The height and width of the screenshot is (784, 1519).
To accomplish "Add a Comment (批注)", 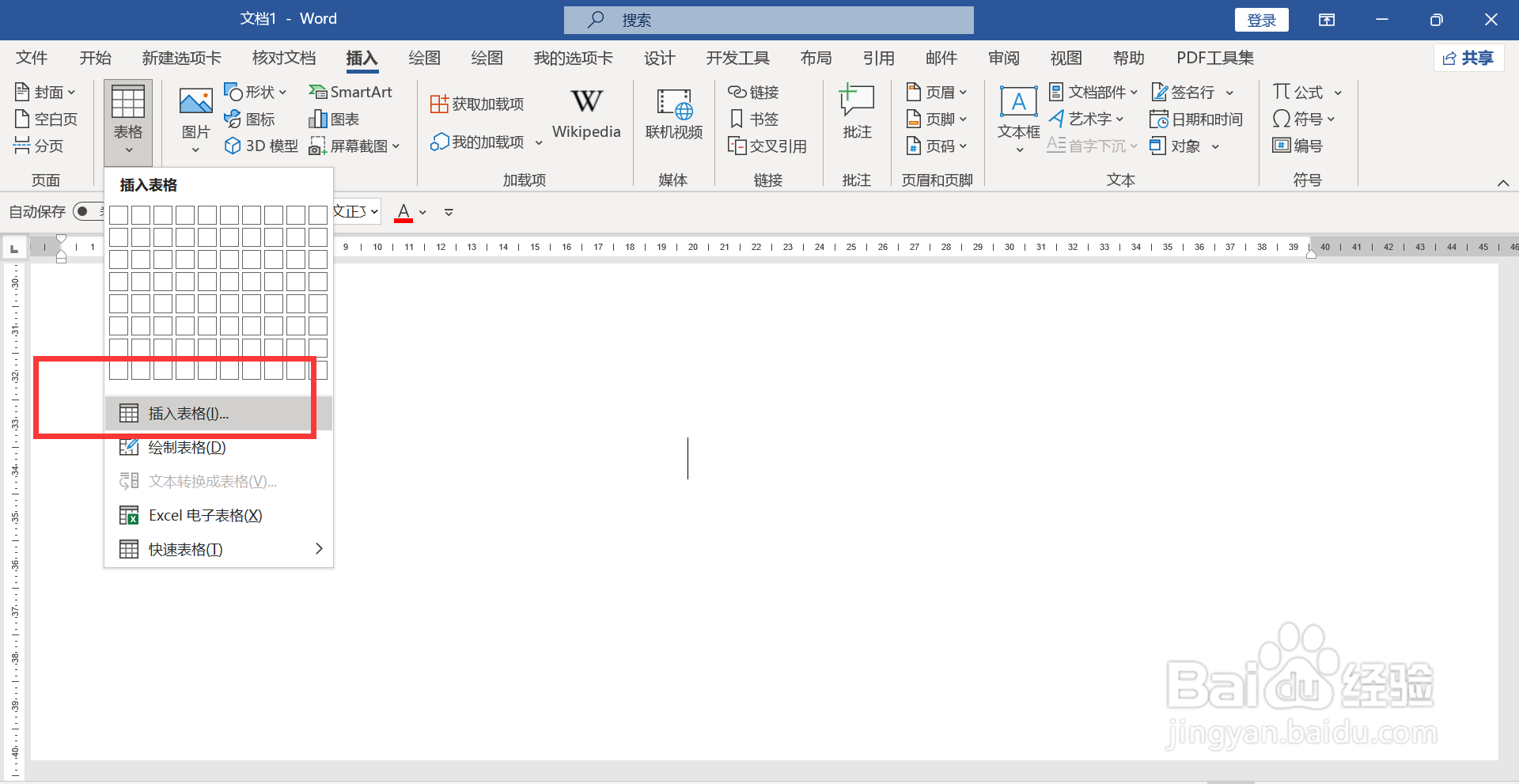I will pos(857,113).
